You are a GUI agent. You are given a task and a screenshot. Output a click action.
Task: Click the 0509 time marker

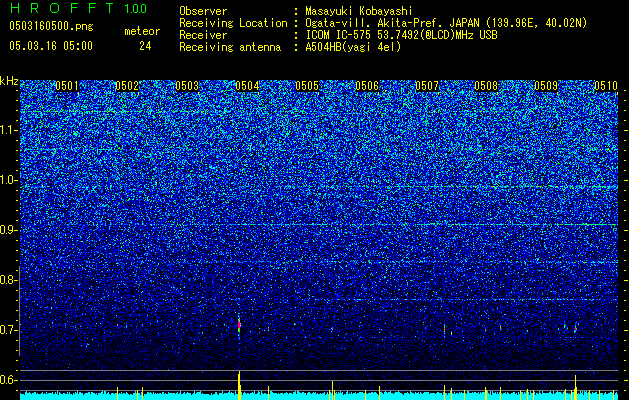pyautogui.click(x=546, y=86)
